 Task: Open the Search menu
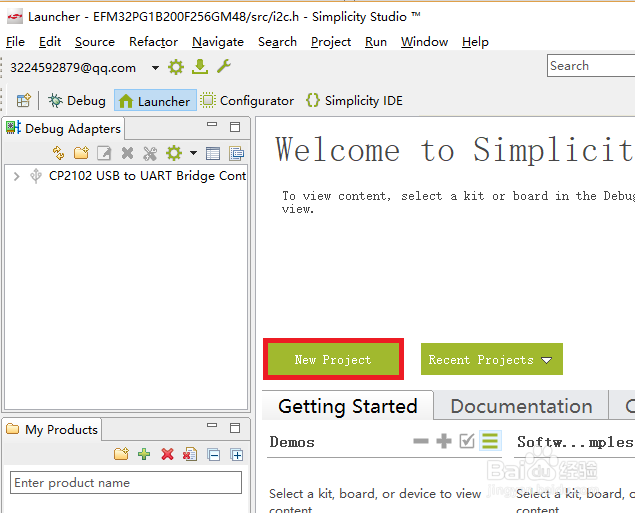277,42
